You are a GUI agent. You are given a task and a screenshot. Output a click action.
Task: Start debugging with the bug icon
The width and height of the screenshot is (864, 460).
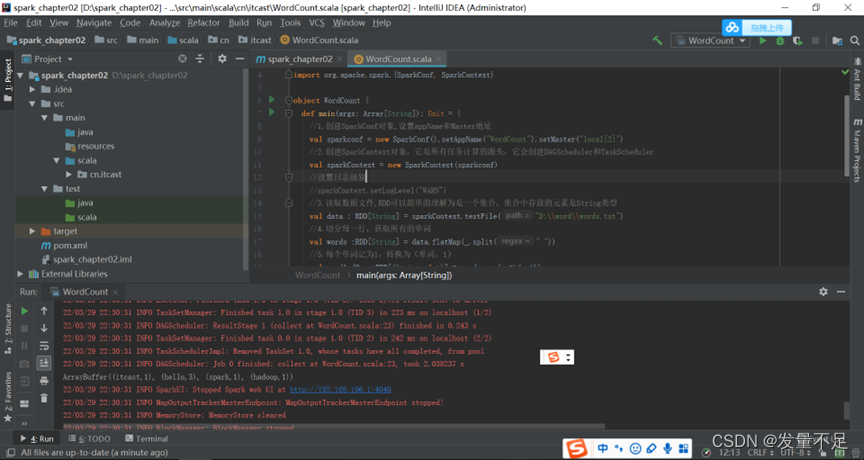(x=780, y=41)
